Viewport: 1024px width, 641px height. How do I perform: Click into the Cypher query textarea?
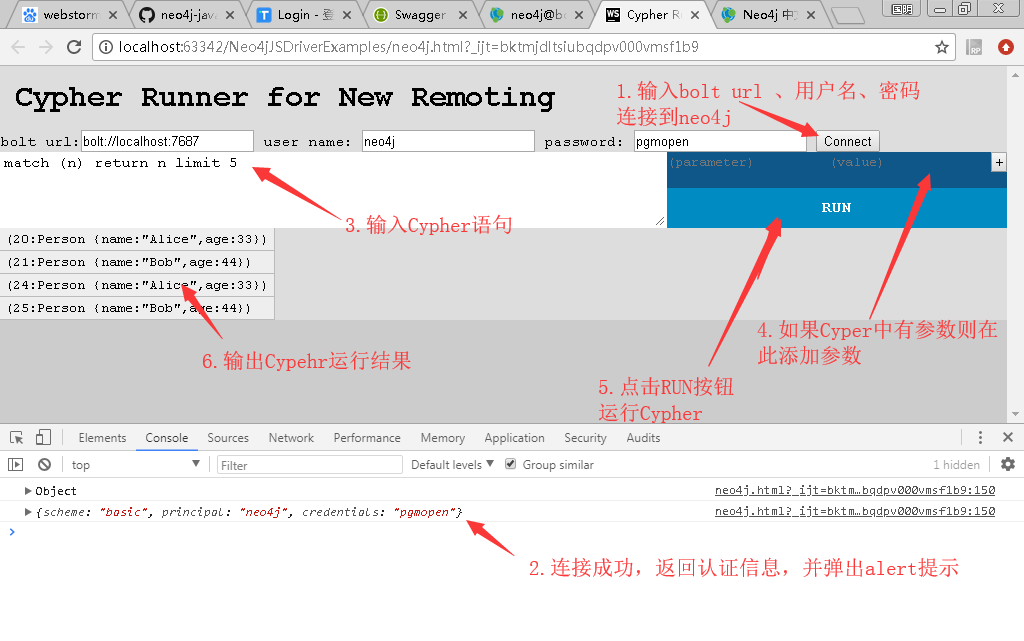coord(333,190)
